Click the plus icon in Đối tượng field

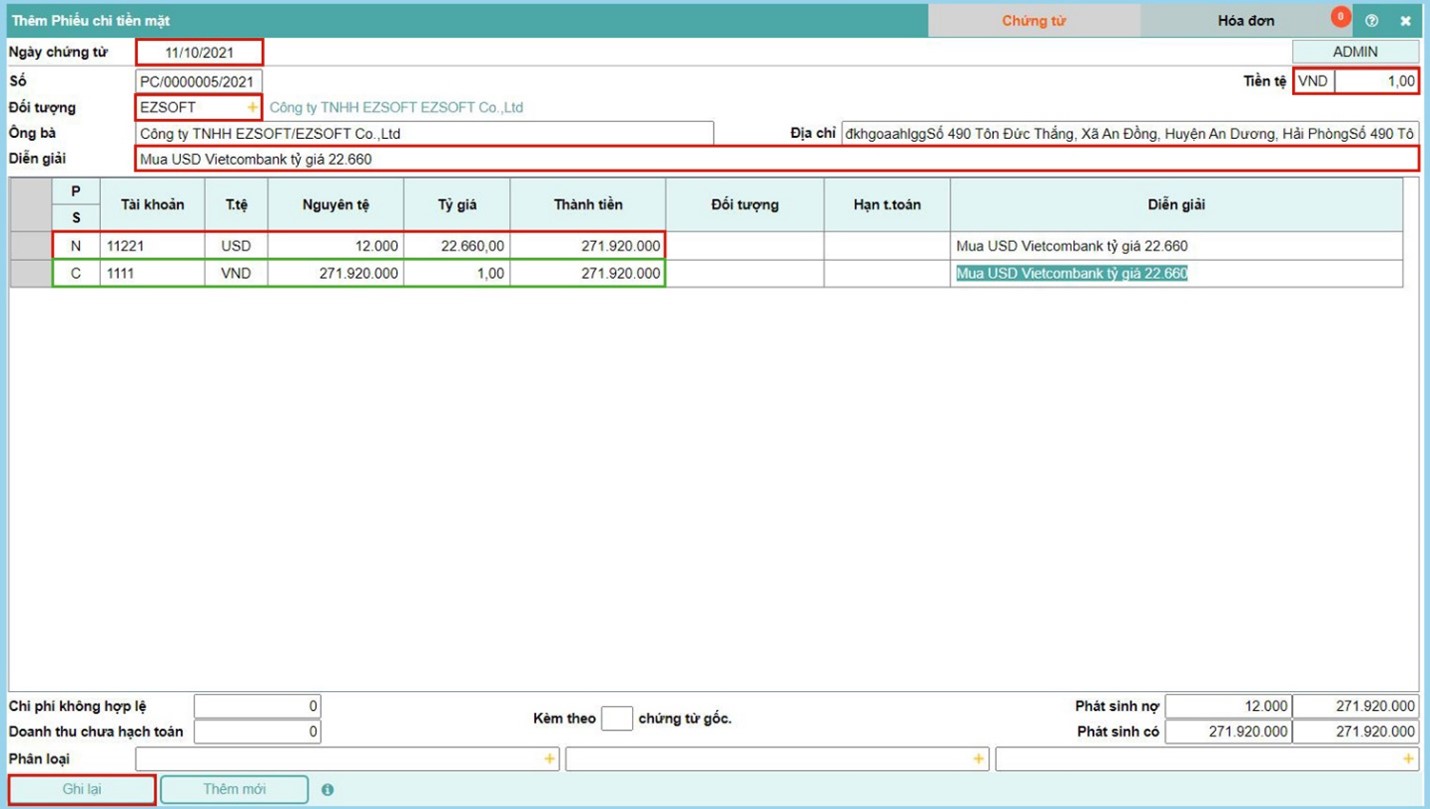pos(252,107)
